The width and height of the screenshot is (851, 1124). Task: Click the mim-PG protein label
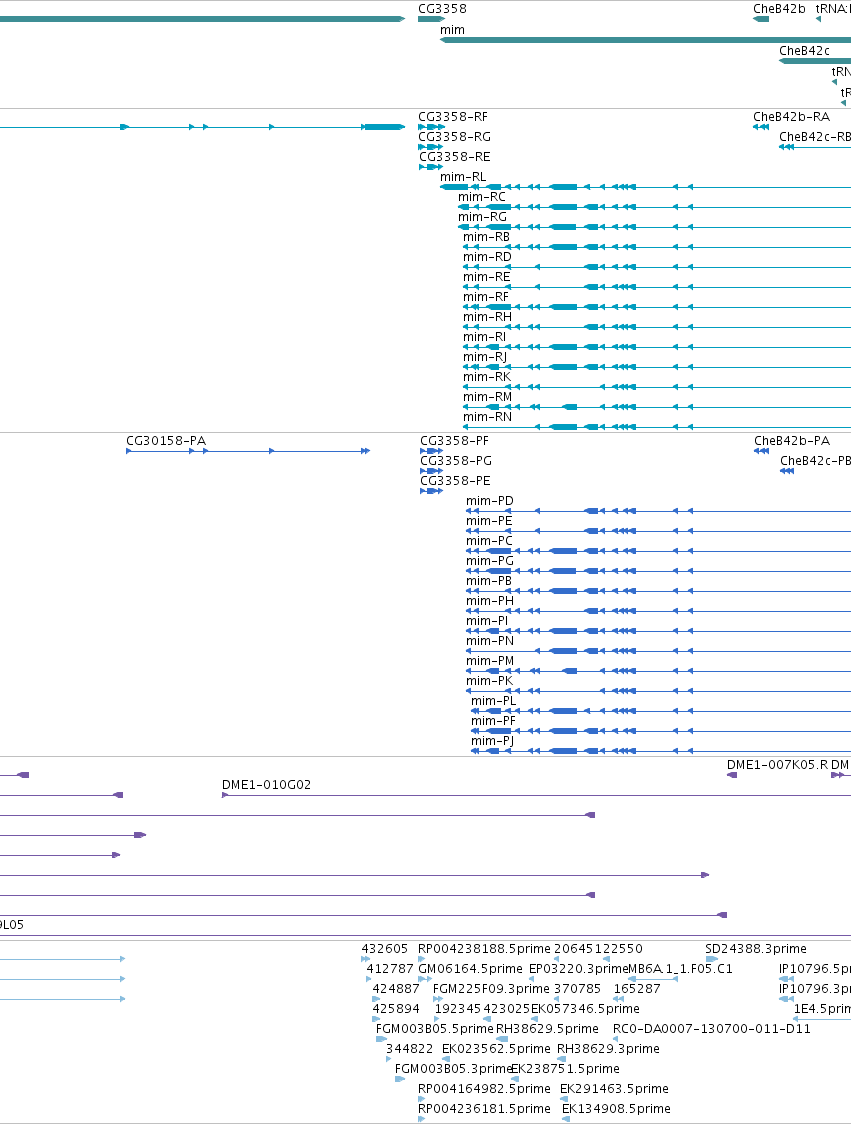[x=490, y=561]
